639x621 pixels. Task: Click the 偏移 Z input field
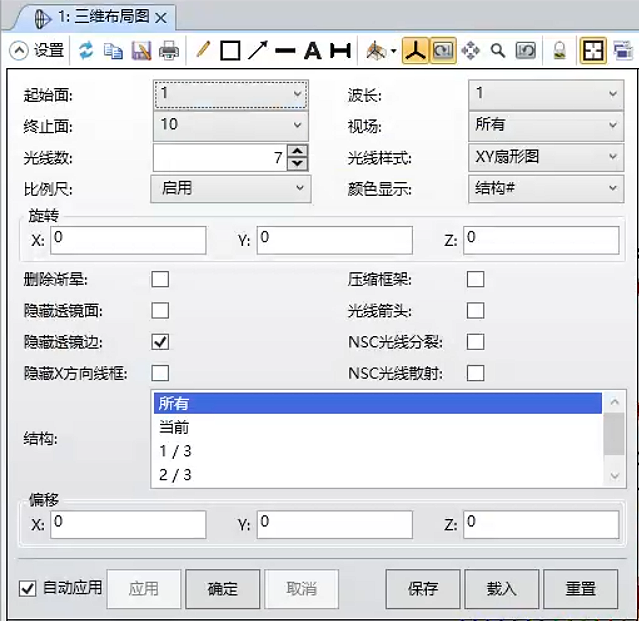tap(541, 525)
